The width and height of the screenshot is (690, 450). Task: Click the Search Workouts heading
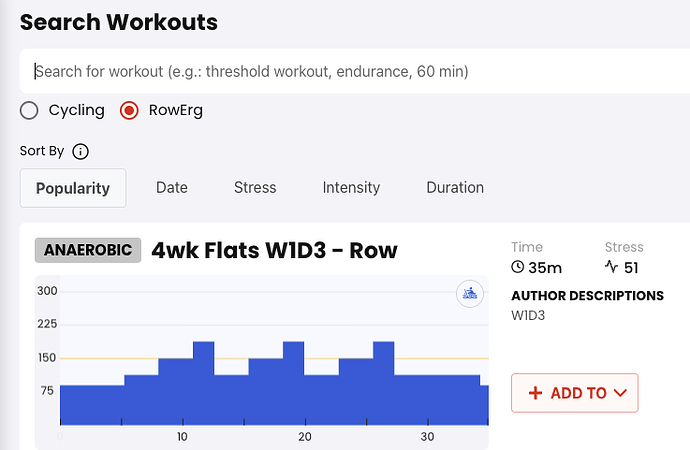[119, 22]
